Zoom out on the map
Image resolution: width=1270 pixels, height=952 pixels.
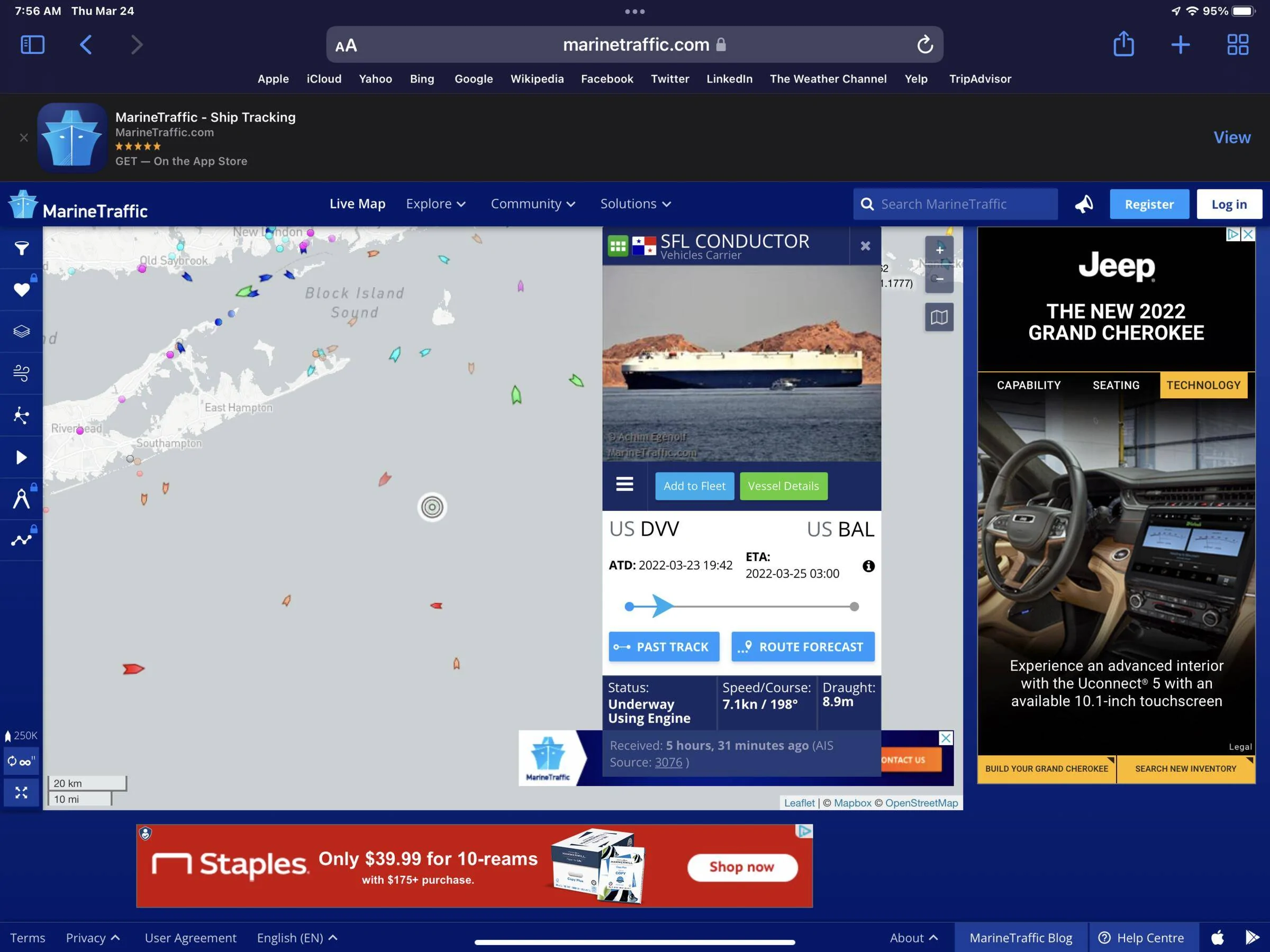(939, 279)
